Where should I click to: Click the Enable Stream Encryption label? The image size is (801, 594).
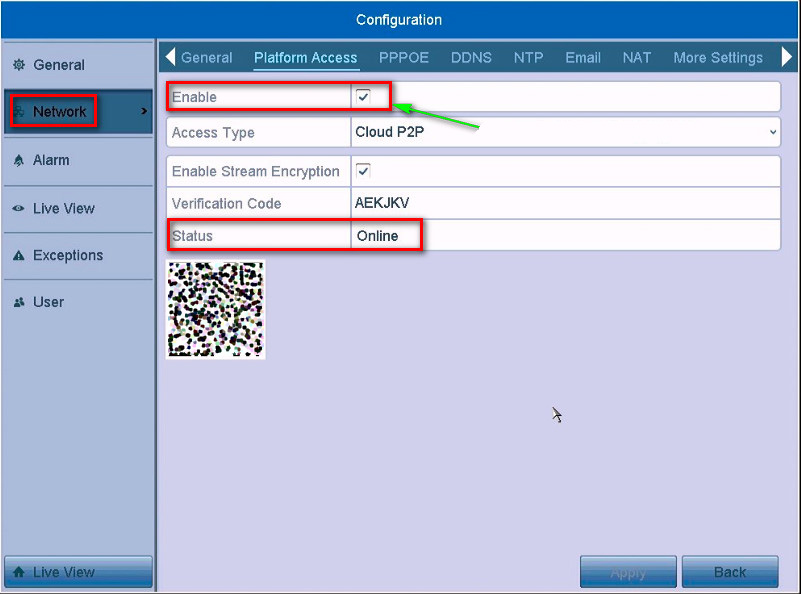pyautogui.click(x=255, y=171)
